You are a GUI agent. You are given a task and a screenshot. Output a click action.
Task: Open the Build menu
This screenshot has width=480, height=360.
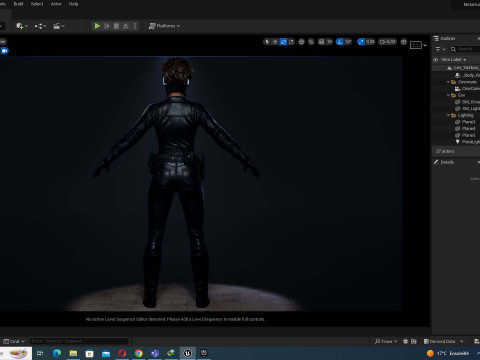point(18,4)
